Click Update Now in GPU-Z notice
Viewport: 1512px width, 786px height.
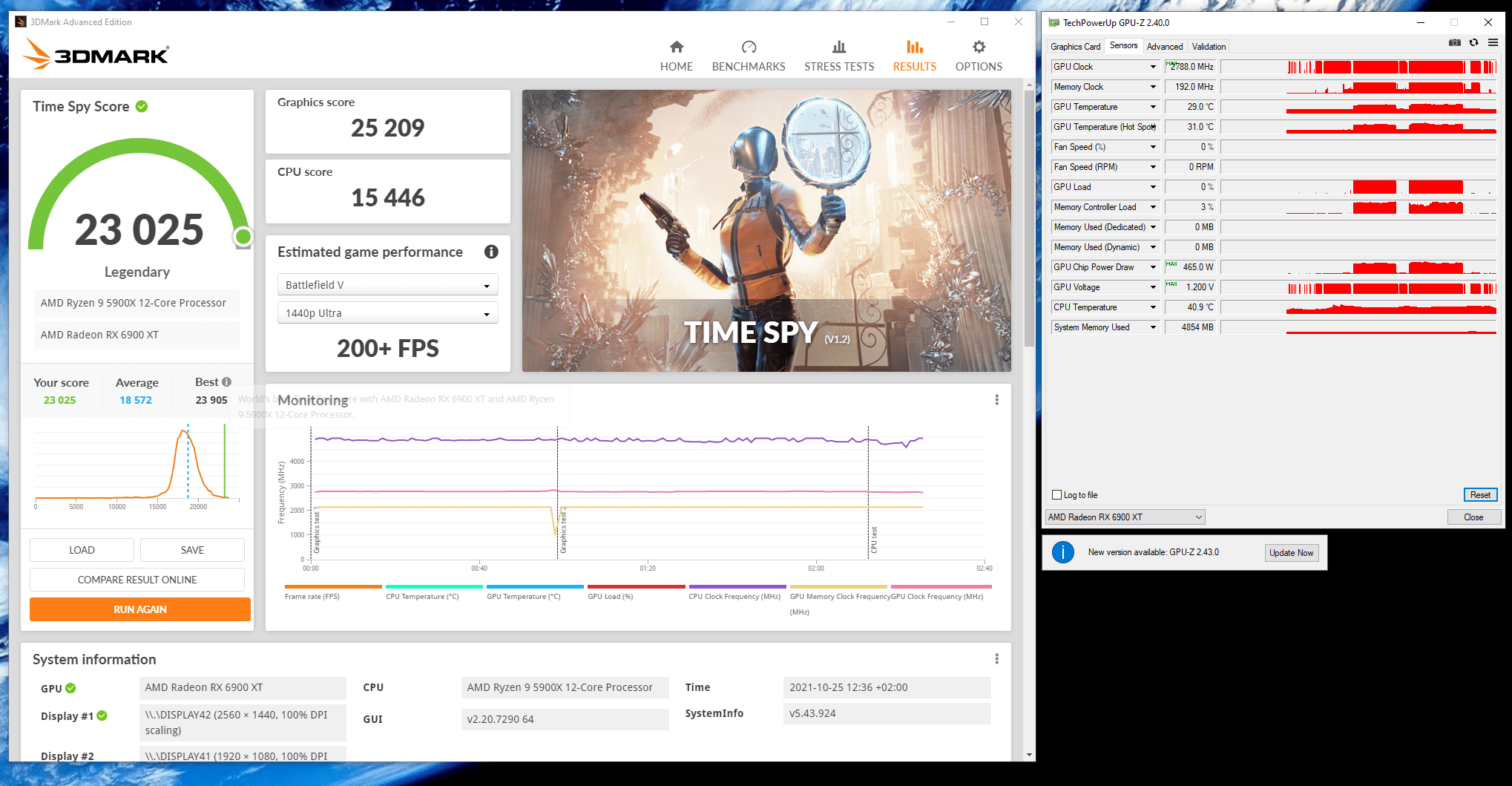coord(1291,552)
